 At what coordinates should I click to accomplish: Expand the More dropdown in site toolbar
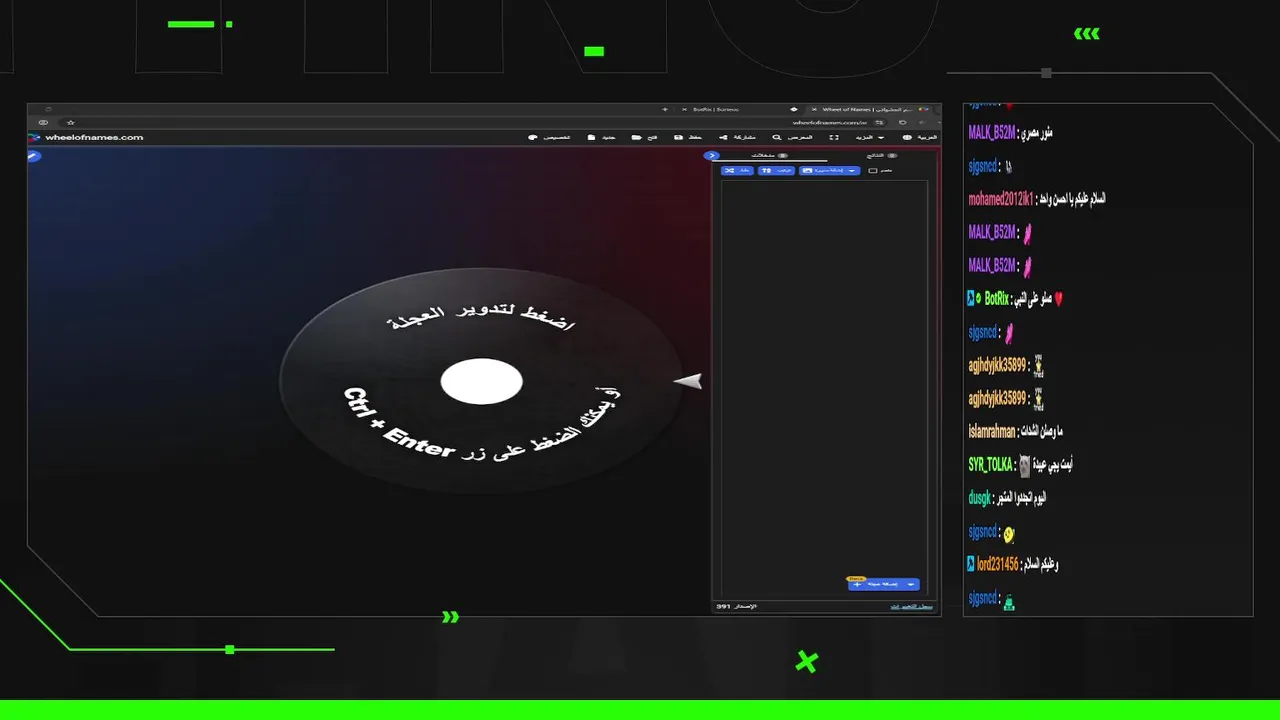870,137
